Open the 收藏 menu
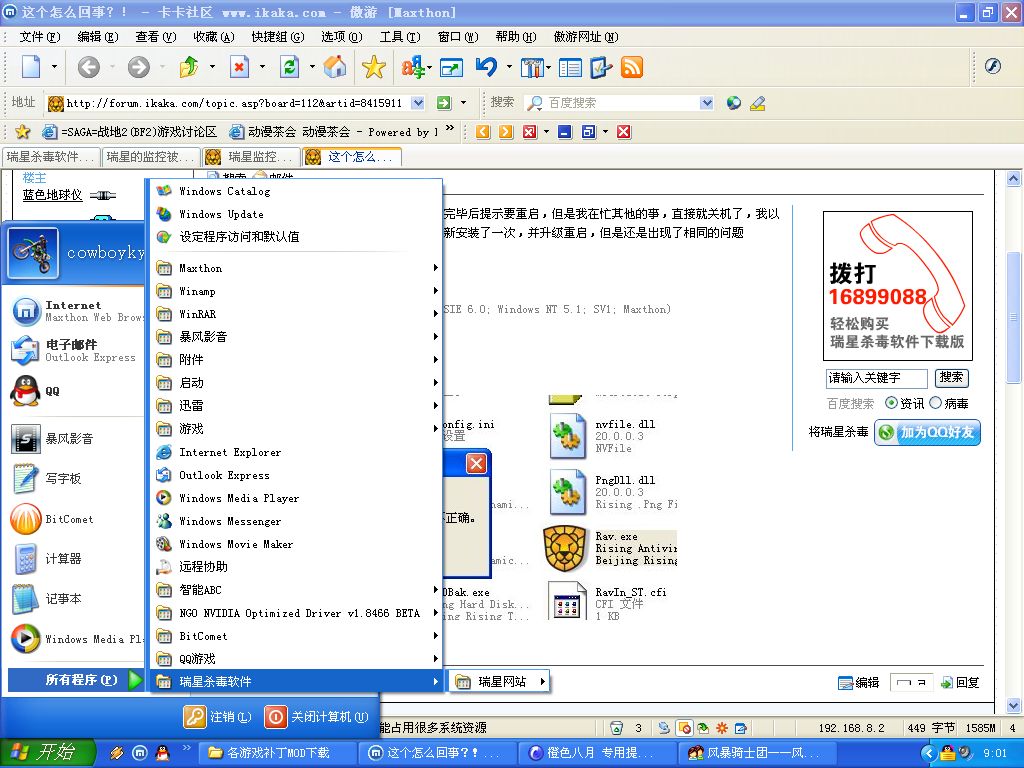 (x=214, y=37)
